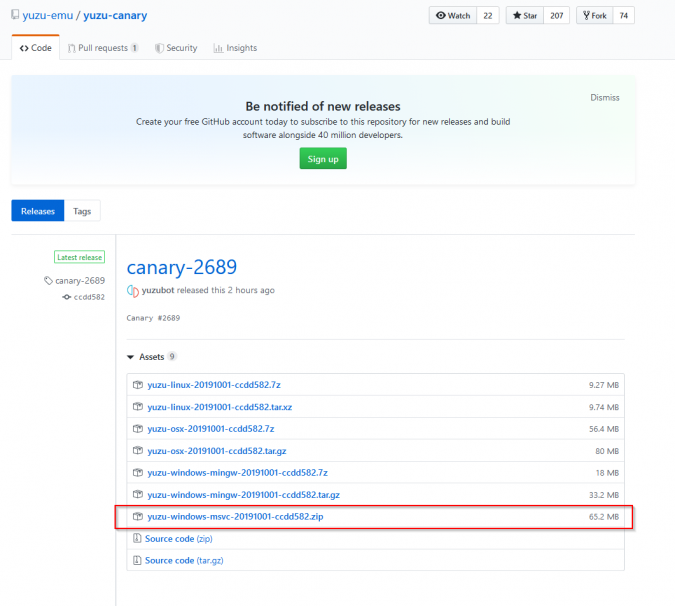This screenshot has width=675, height=606.
Task: Click the package icon for yuzu-osx tar.gz asset
Action: [x=138, y=451]
